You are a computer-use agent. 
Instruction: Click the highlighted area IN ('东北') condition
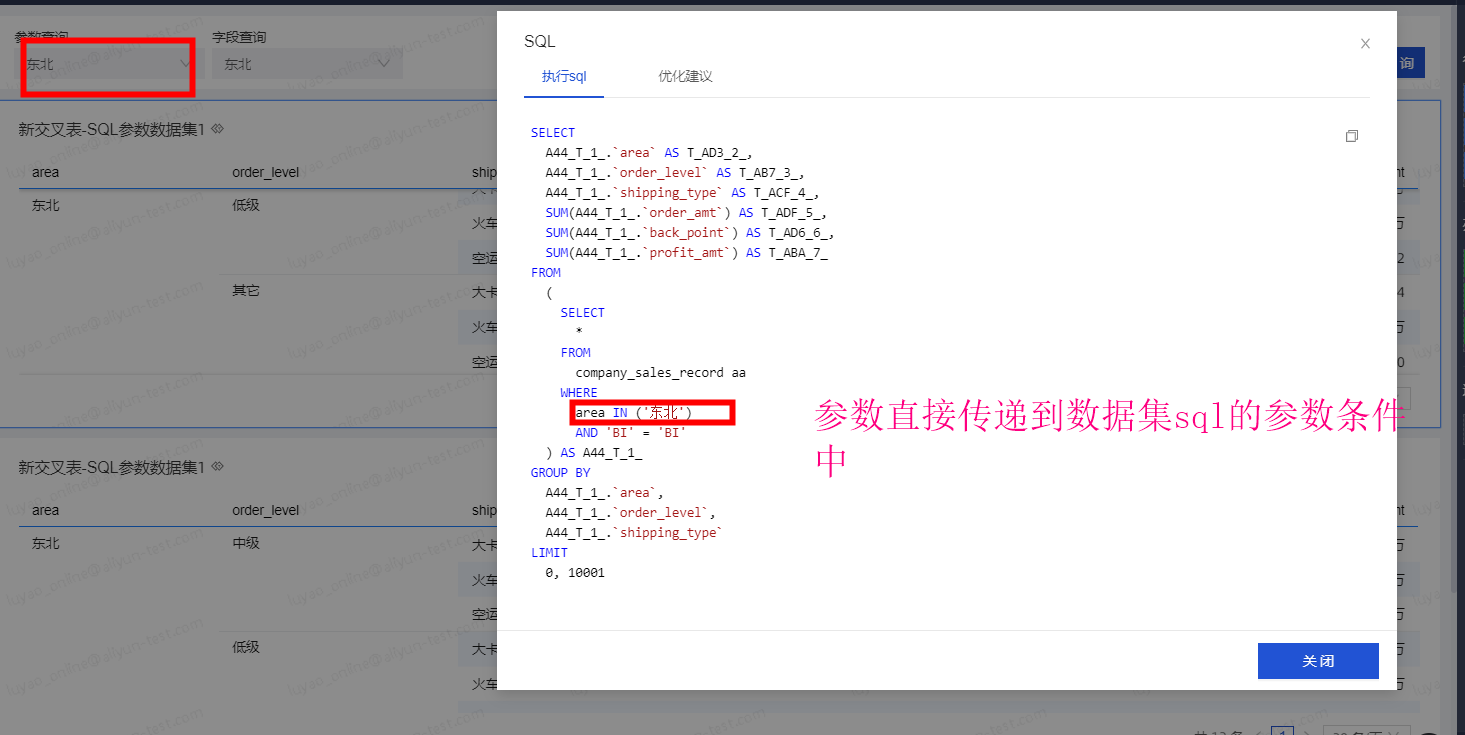pyautogui.click(x=634, y=413)
